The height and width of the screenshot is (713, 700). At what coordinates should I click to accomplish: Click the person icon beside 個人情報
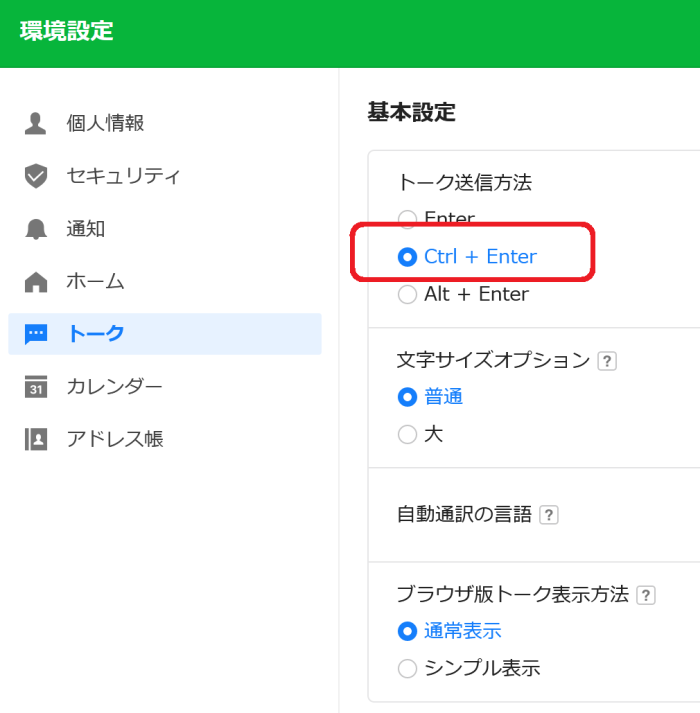35,123
